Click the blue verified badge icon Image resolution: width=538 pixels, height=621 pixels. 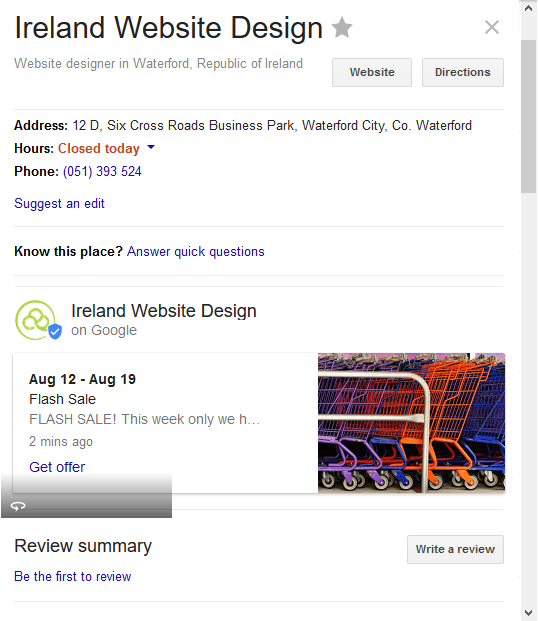click(55, 331)
